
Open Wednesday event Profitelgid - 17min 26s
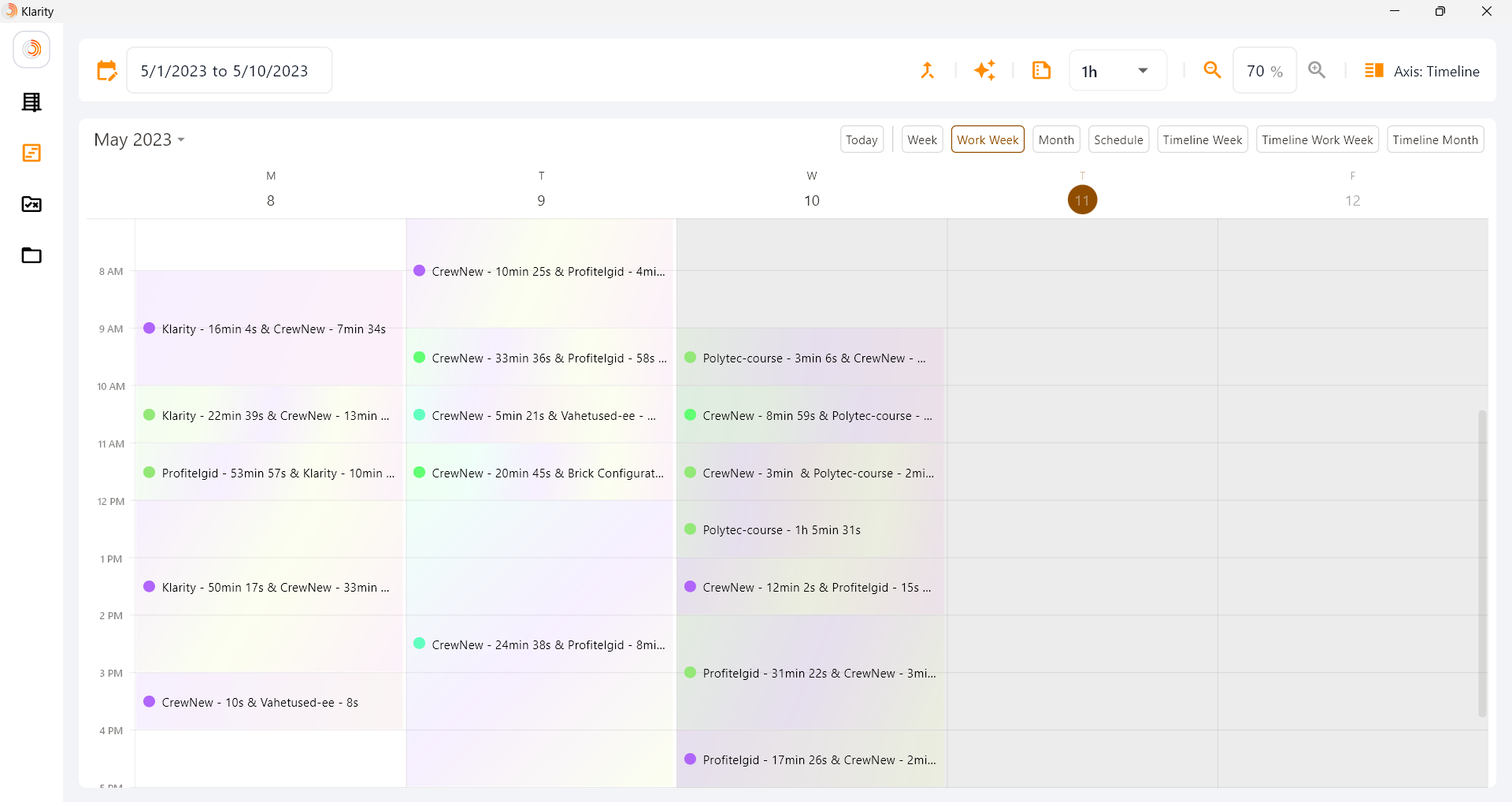[x=811, y=759]
